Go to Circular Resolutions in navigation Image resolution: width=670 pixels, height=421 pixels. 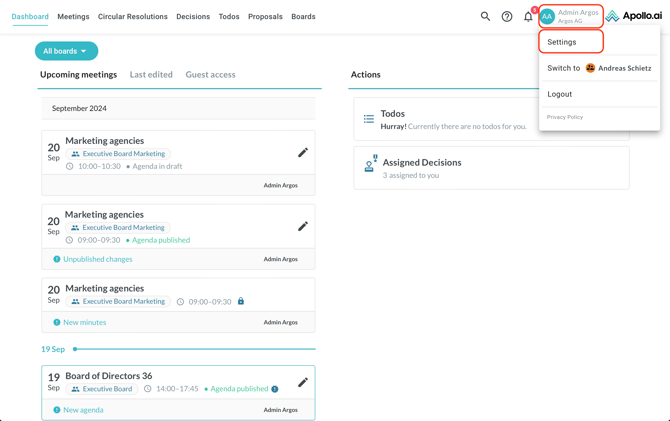(132, 17)
